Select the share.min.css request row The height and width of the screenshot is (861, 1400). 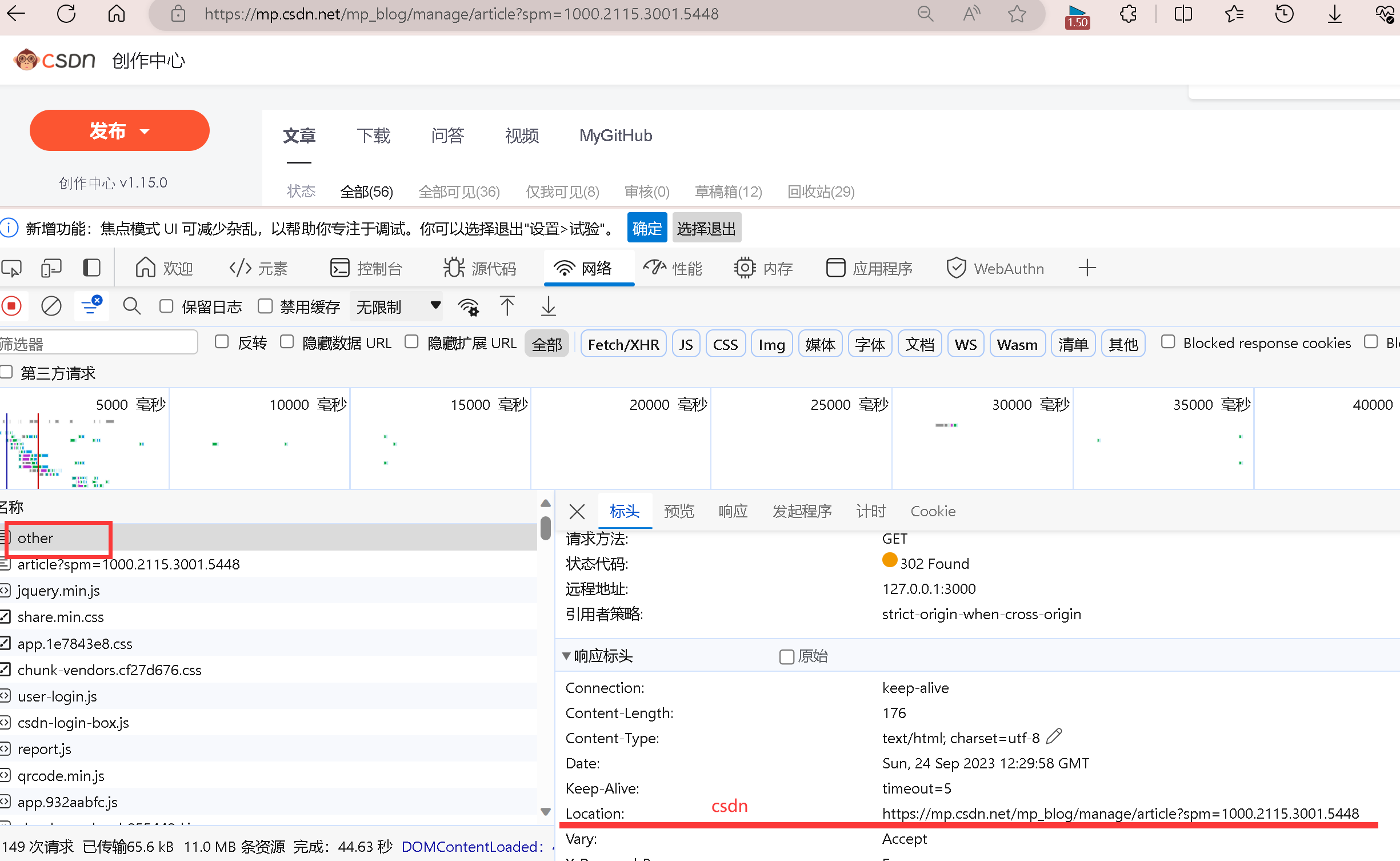(269, 617)
